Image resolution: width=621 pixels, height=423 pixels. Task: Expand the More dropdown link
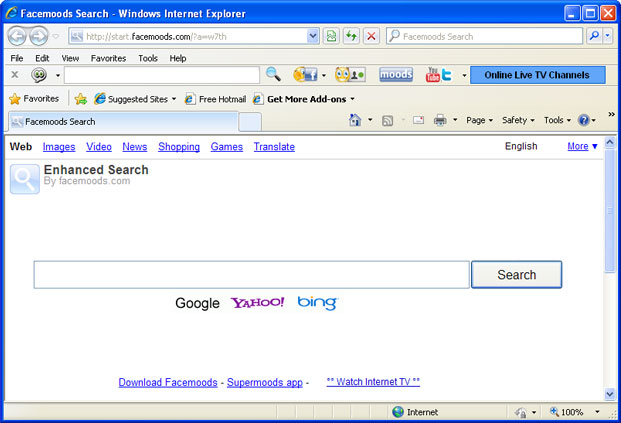pos(582,146)
